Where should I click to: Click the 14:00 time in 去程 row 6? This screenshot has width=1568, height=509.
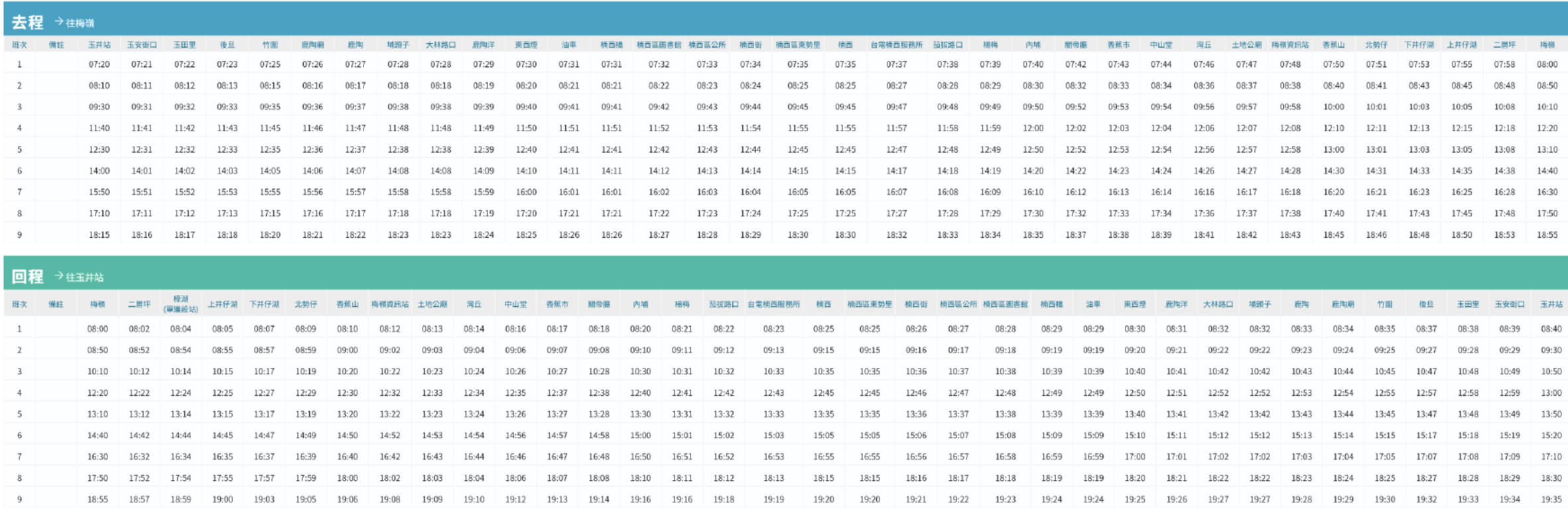[99, 171]
